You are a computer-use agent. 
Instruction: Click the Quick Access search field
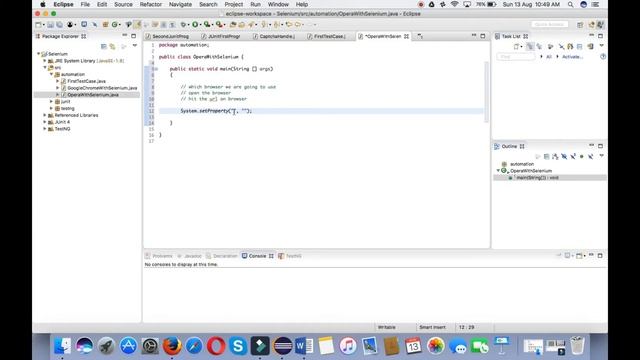coord(549,24)
